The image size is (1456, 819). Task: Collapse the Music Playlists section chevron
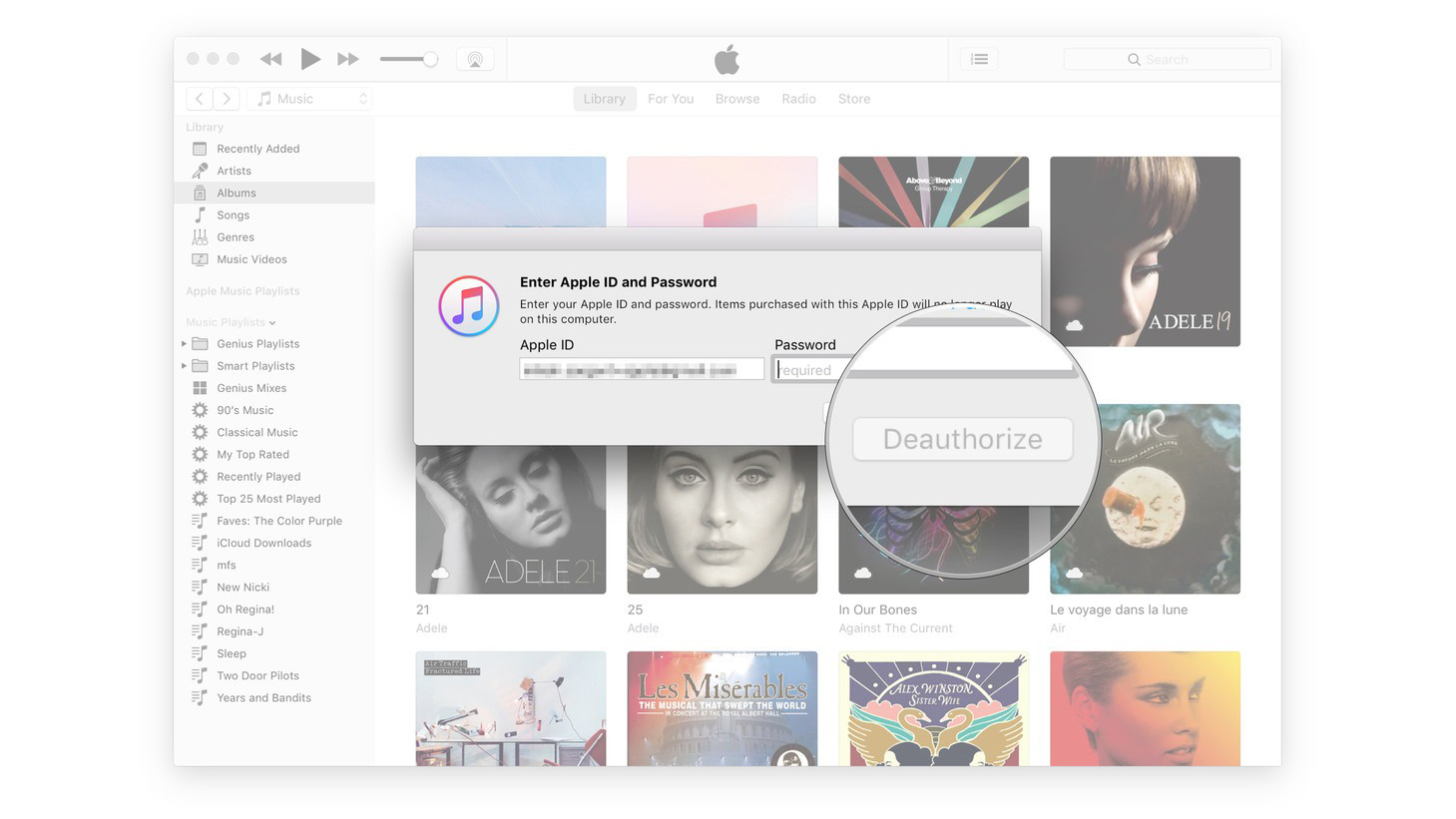click(x=272, y=322)
